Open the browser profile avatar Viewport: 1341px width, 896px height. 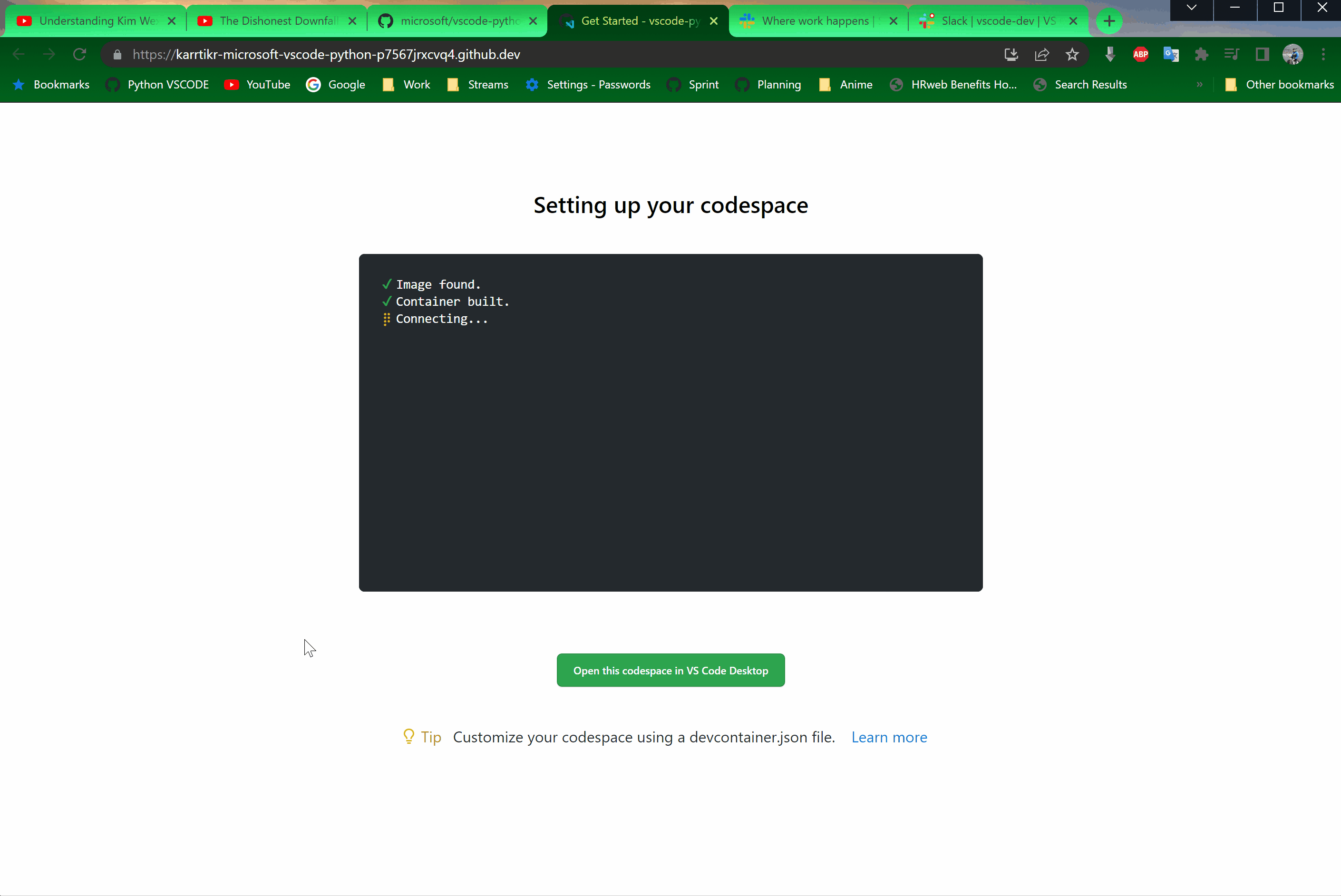point(1293,54)
